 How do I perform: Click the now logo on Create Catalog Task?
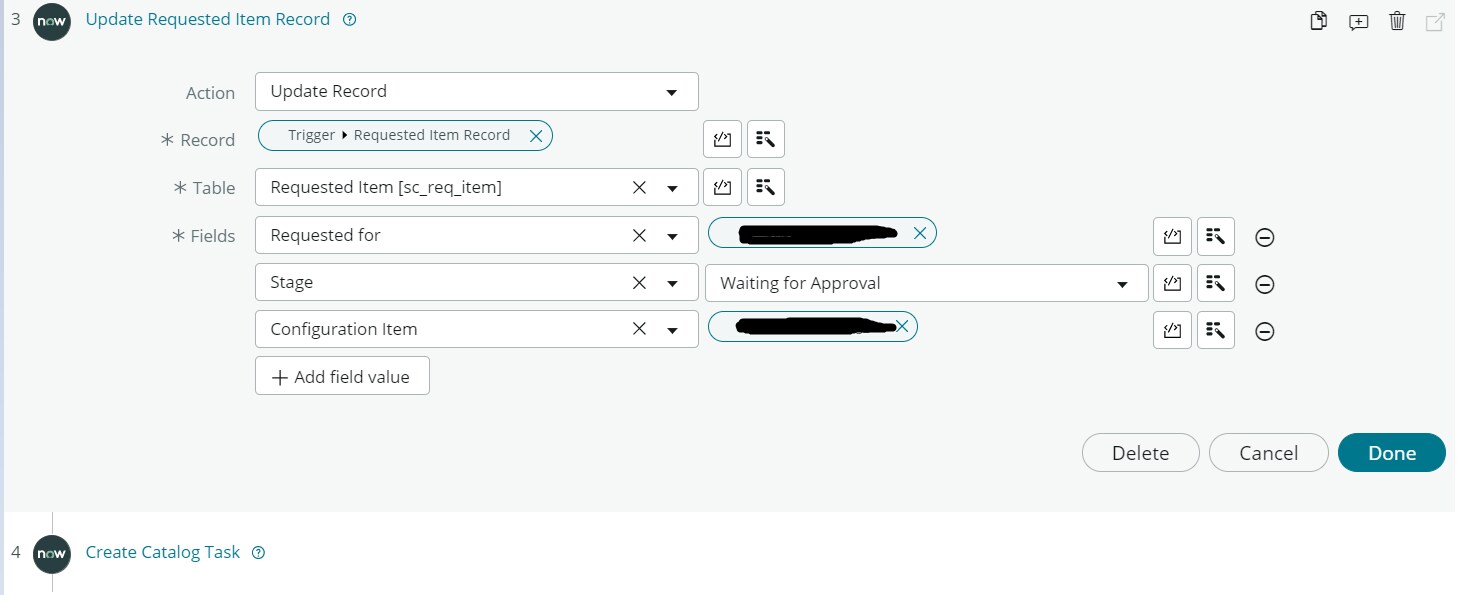pos(51,555)
